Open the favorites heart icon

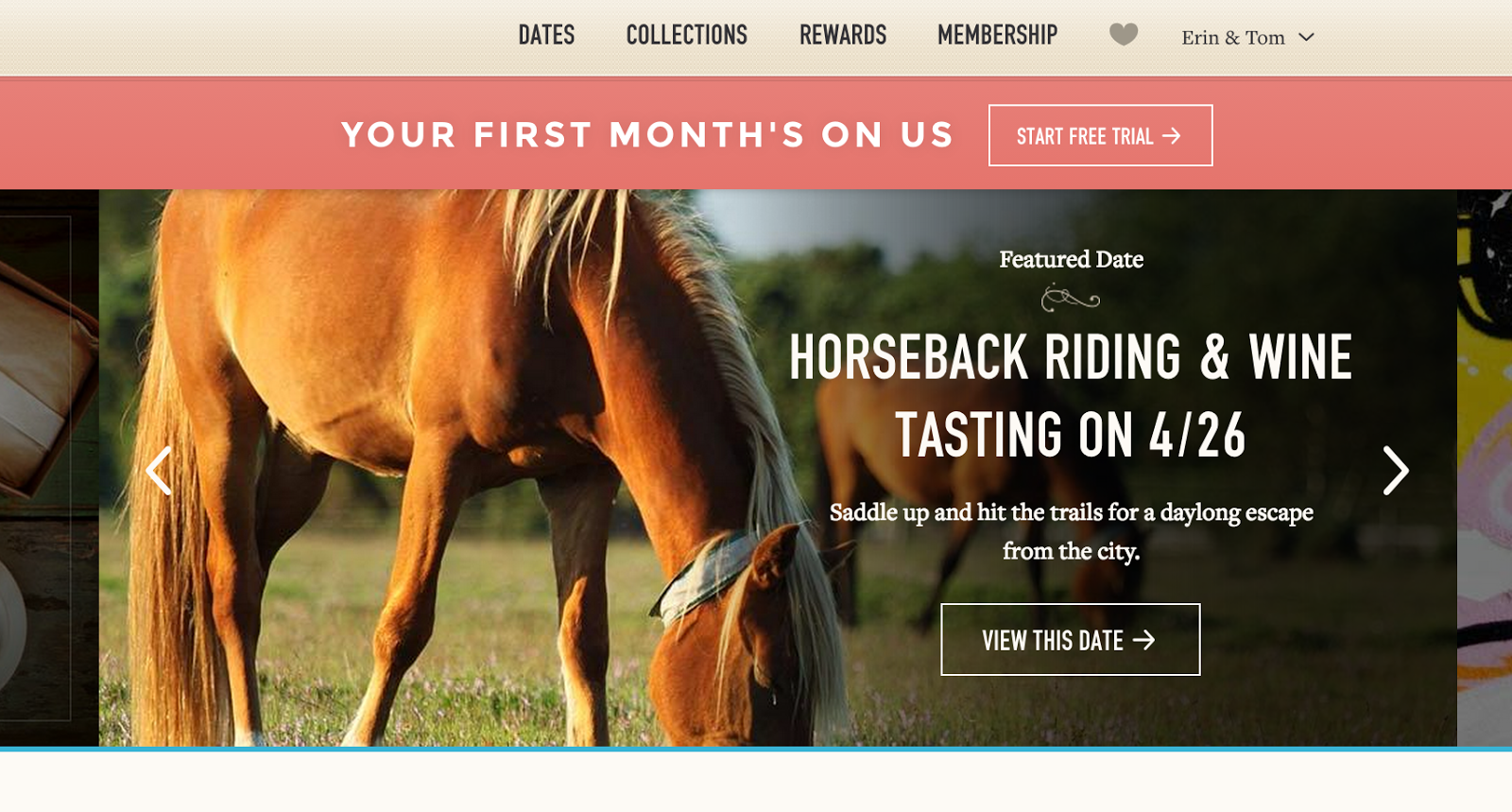click(x=1123, y=35)
